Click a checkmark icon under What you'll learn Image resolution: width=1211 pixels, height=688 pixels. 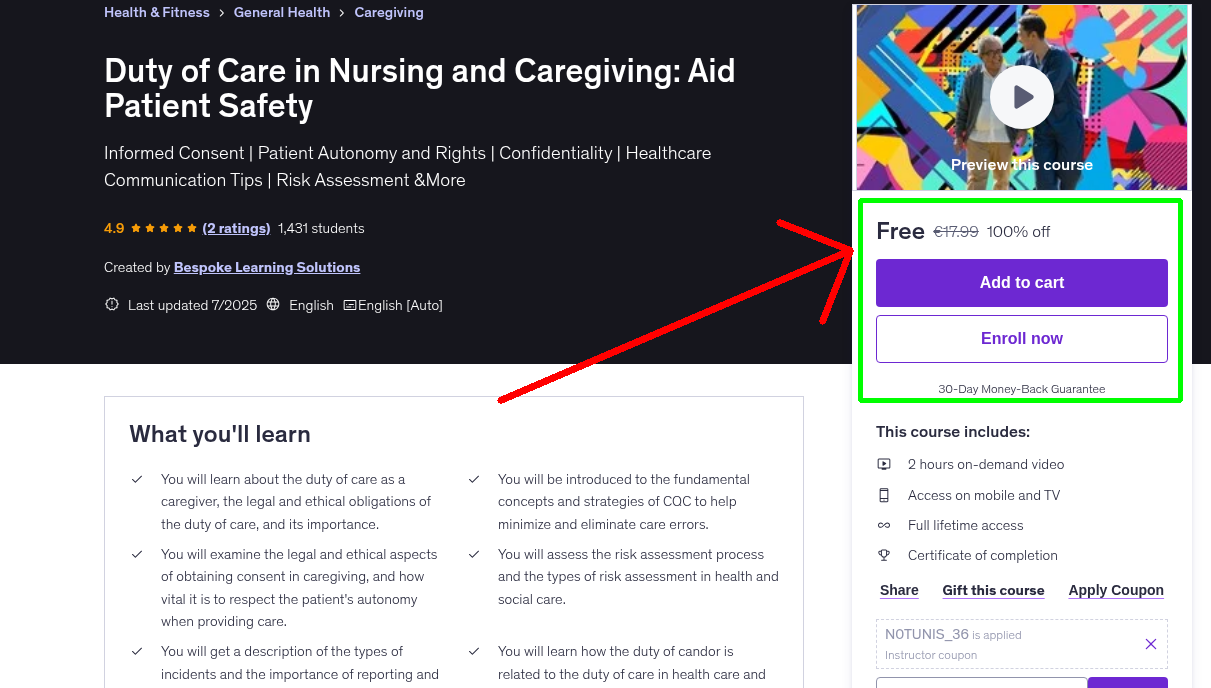(137, 479)
